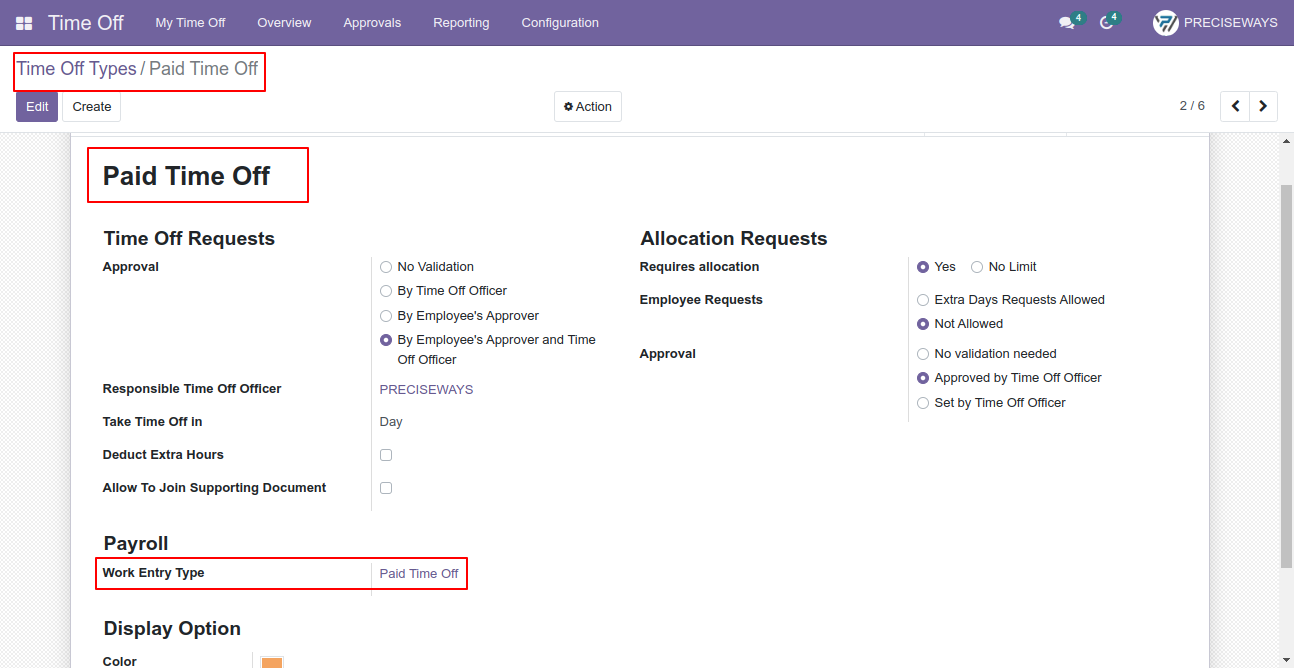Select the No Validation approval radio

coord(386,267)
